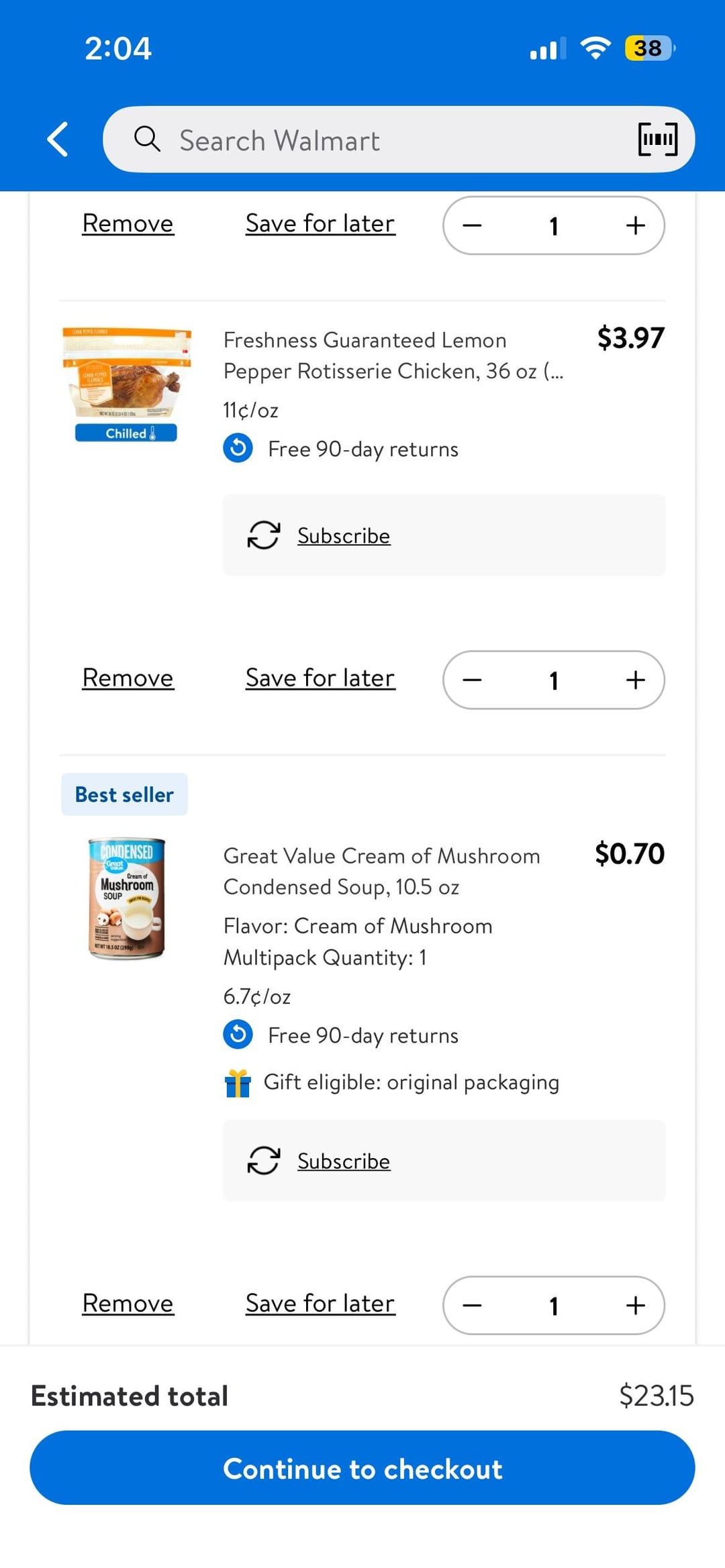
Task: Save the rotisserie chicken for later
Action: click(x=320, y=678)
